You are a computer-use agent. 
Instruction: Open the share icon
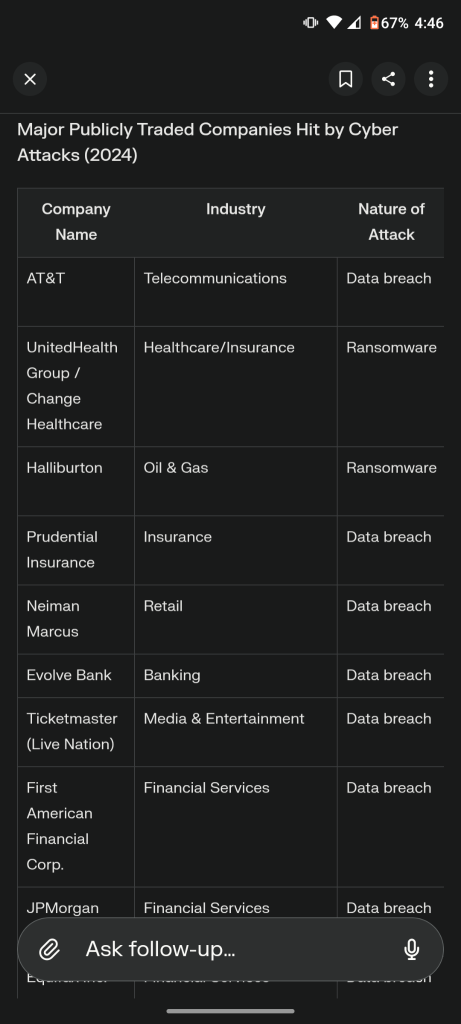coord(389,80)
